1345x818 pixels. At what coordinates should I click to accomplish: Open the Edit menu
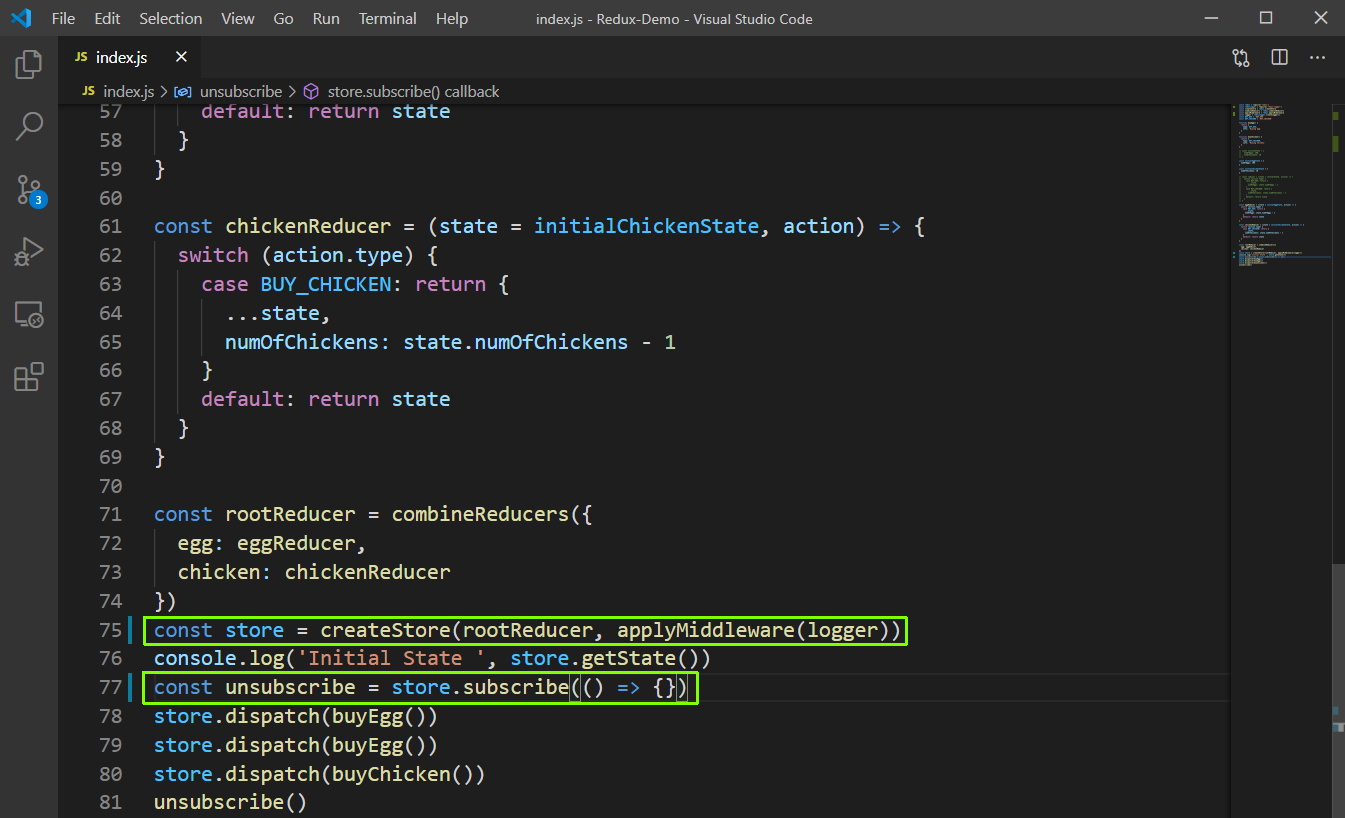(107, 19)
